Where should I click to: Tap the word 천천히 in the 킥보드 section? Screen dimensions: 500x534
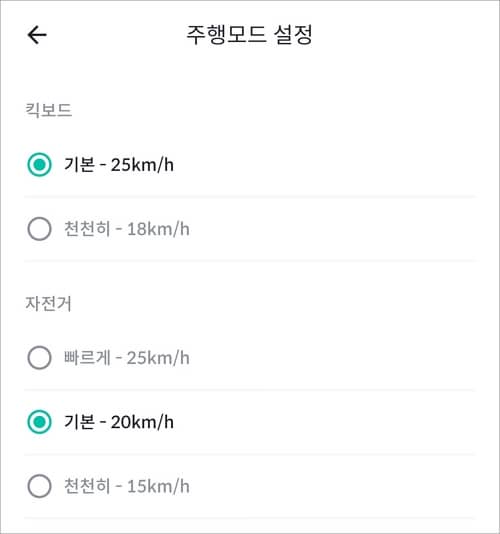87,229
